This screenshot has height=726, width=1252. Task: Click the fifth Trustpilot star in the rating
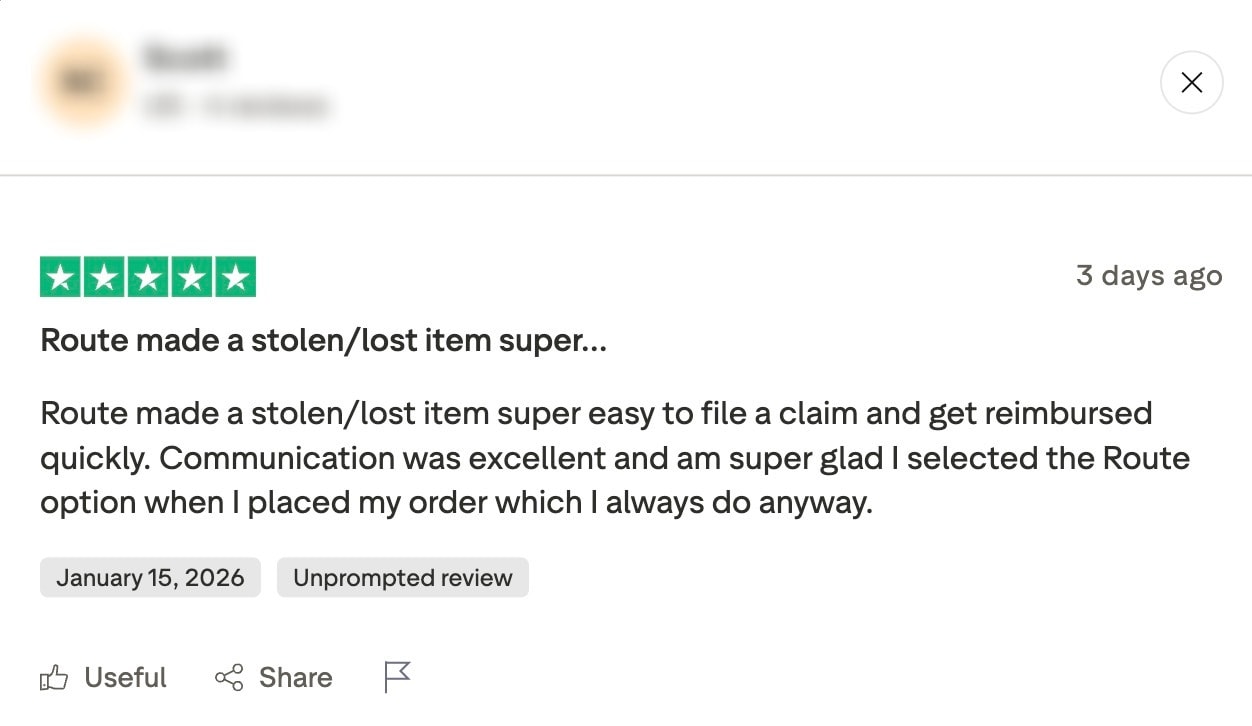pos(236,275)
